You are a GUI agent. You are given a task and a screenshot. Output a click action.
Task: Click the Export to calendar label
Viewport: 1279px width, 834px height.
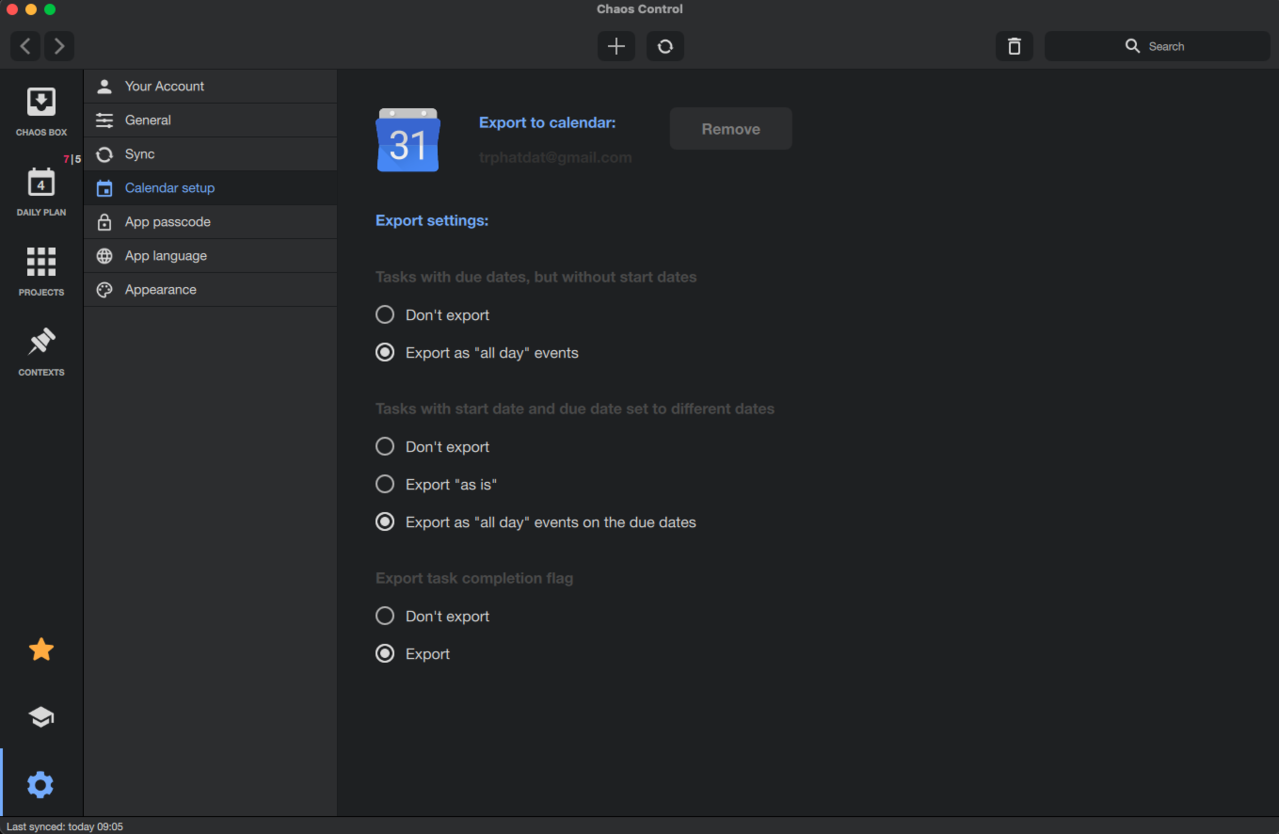(547, 123)
